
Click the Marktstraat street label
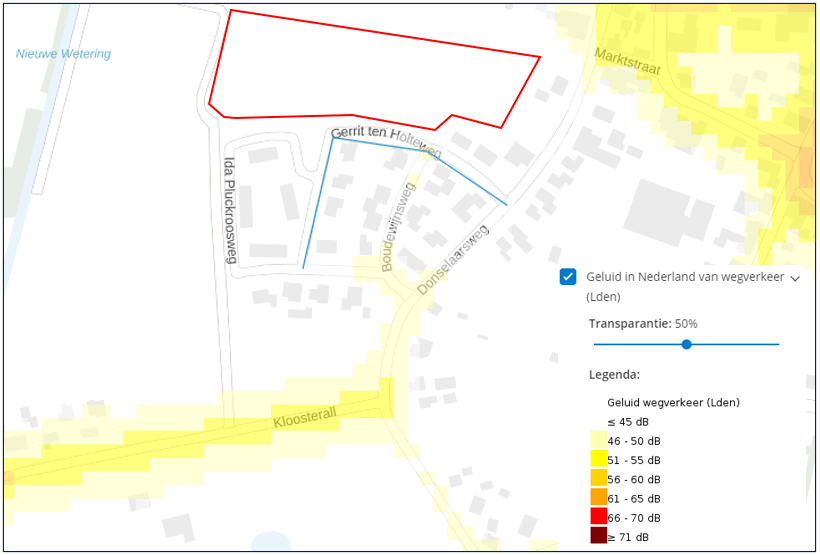[x=628, y=62]
